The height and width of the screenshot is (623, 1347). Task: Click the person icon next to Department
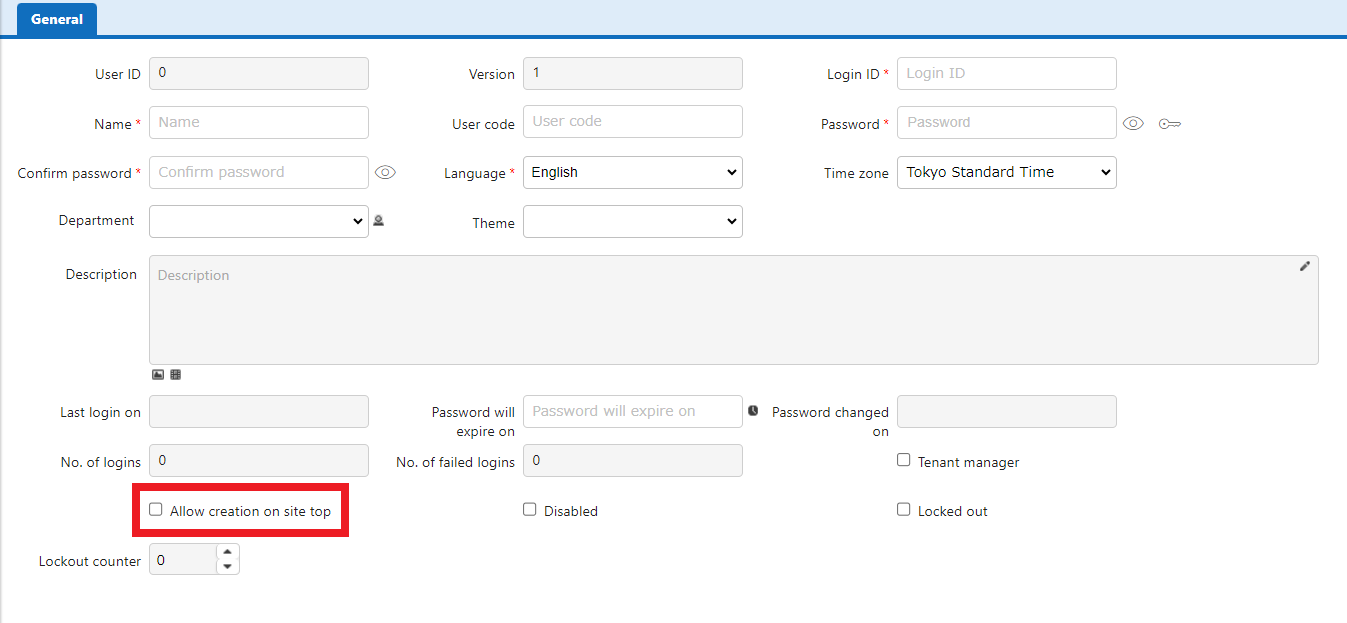click(x=379, y=221)
